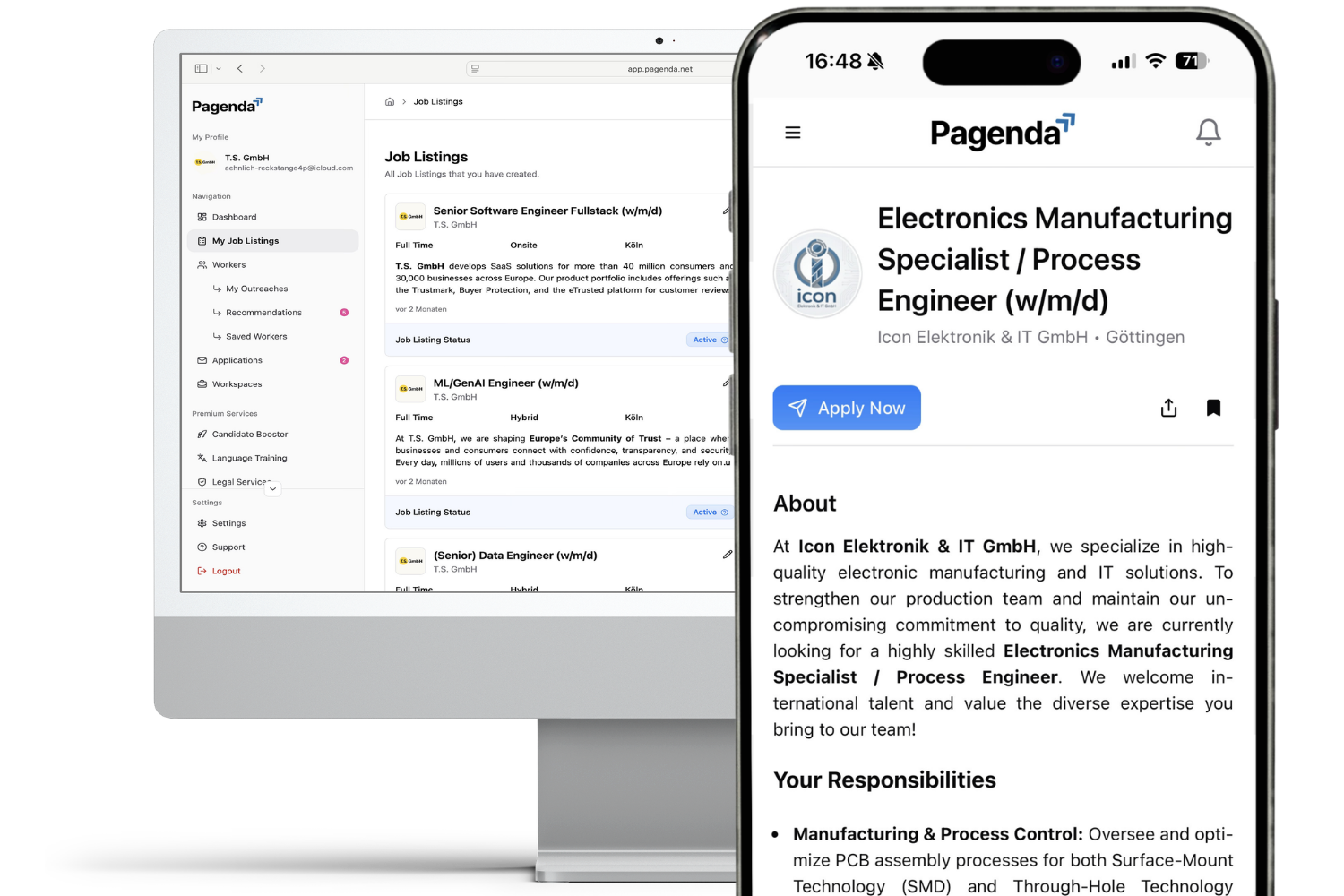Click the pink Recommendations count badge
This screenshot has width=1344, height=896.
[x=344, y=313]
